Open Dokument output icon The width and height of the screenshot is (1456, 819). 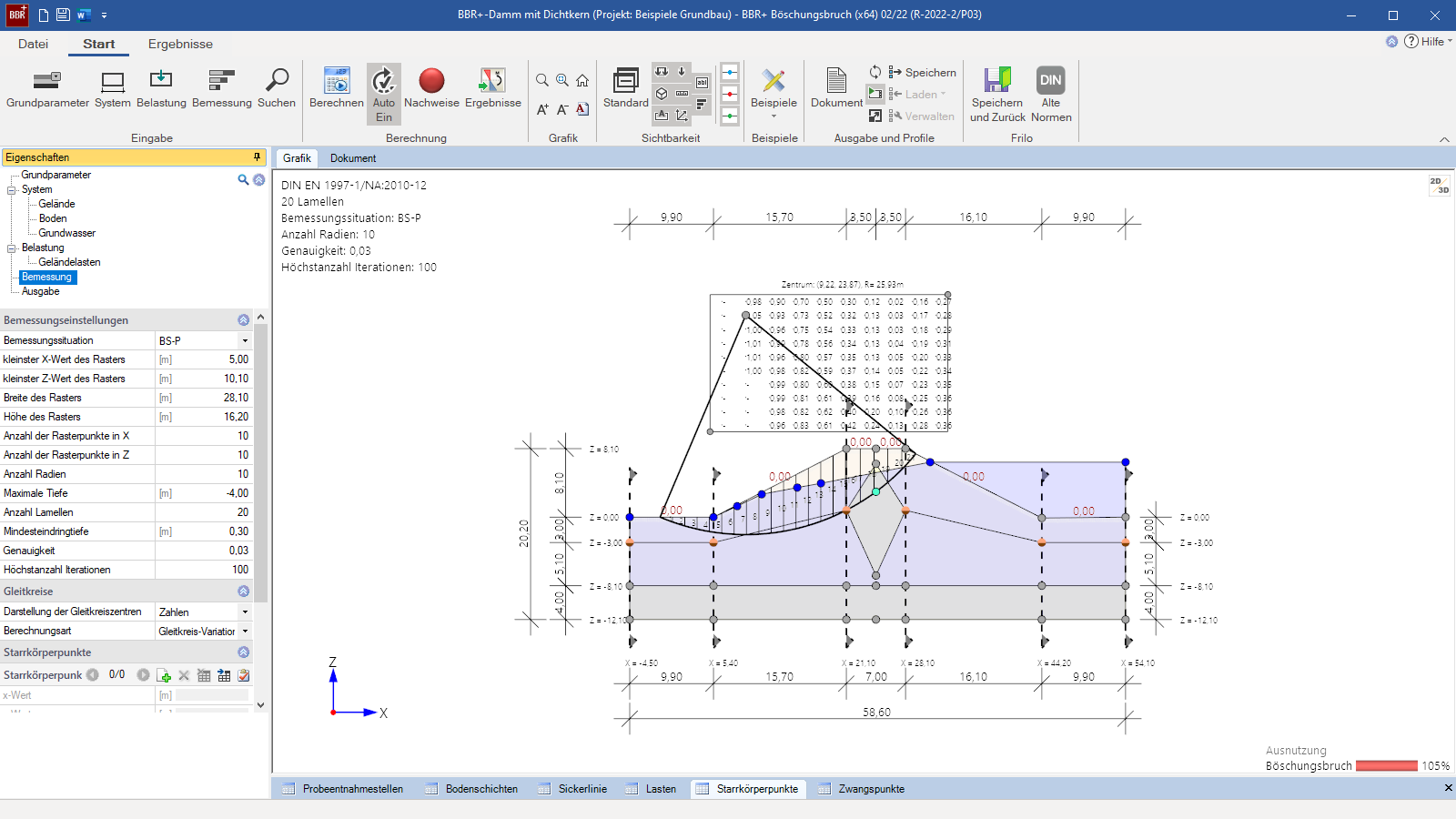pyautogui.click(x=836, y=89)
